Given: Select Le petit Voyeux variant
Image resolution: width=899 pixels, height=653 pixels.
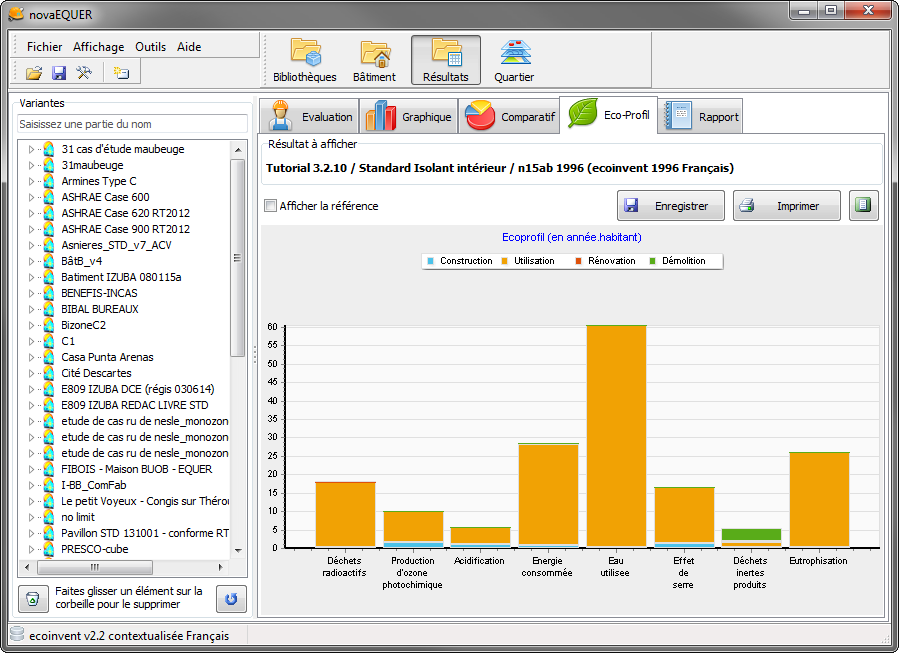Looking at the screenshot, I should [x=144, y=501].
